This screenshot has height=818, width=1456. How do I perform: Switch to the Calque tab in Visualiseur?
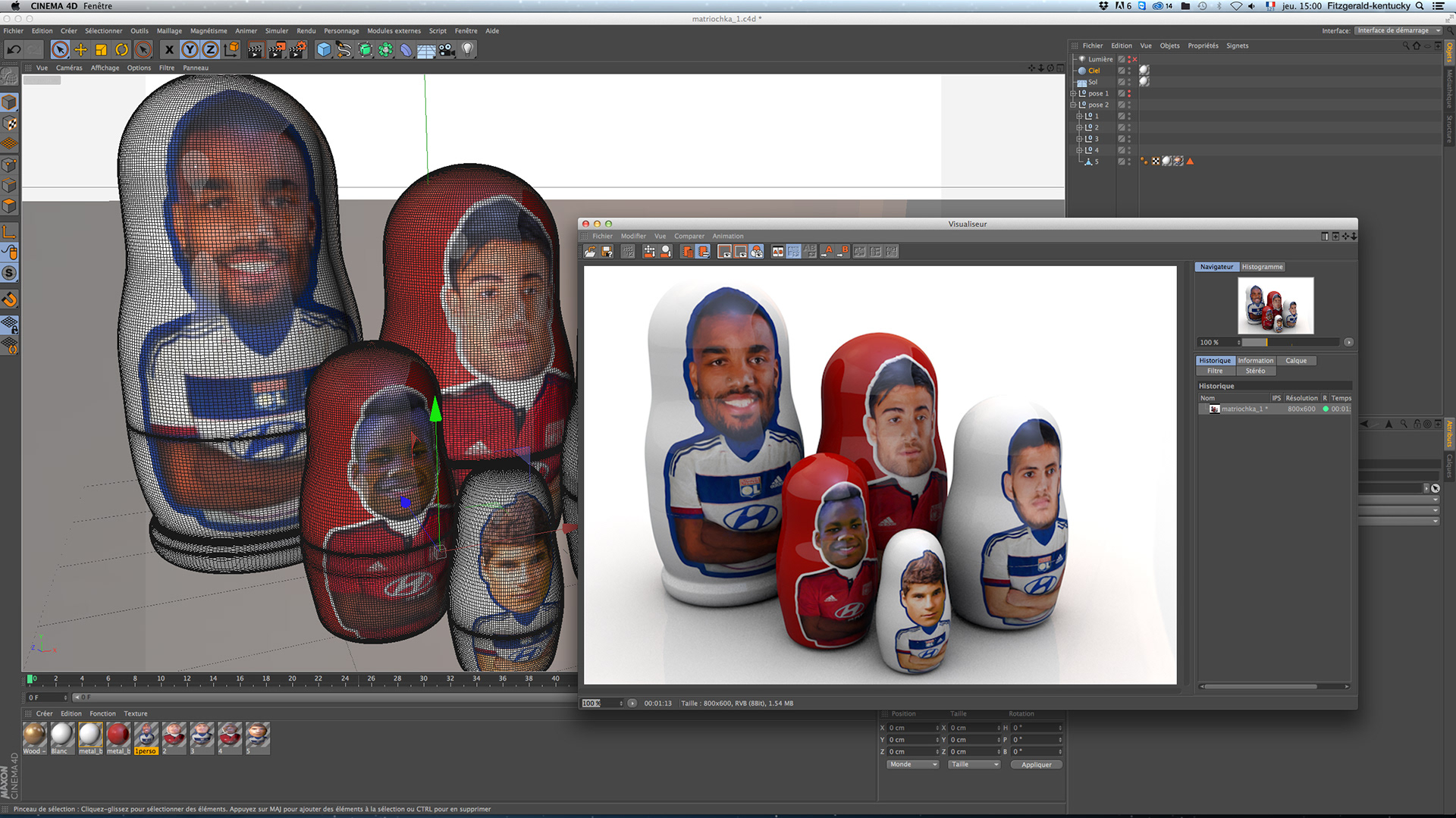1296,361
